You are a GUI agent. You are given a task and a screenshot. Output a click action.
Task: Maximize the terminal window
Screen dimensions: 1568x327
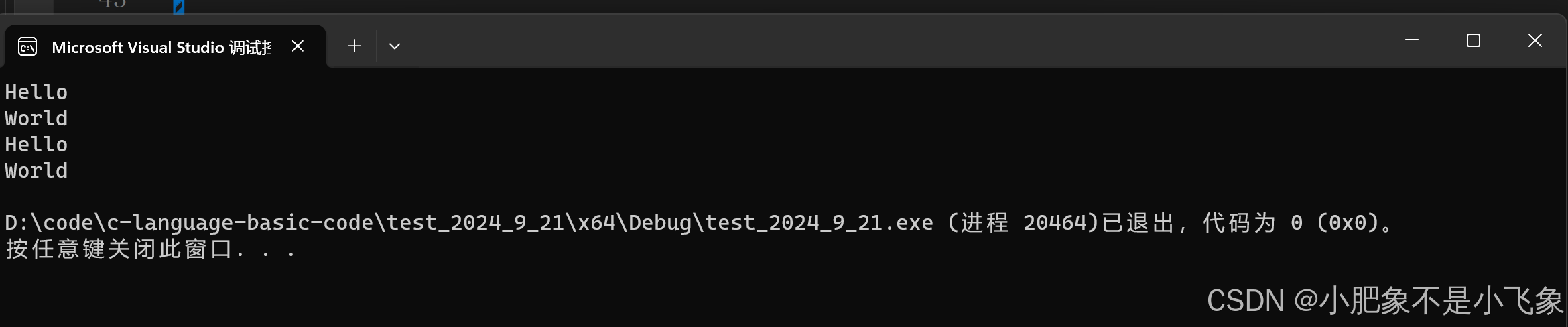pos(1474,40)
